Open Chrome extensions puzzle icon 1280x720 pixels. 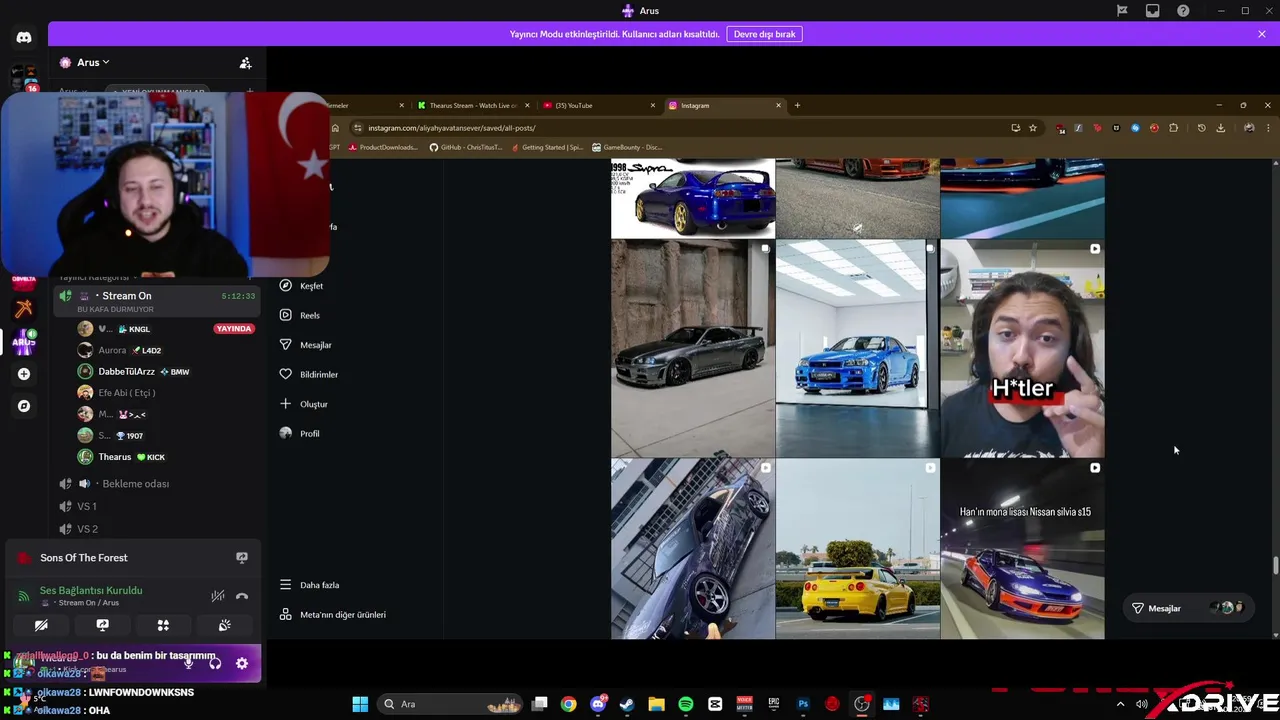[1173, 128]
